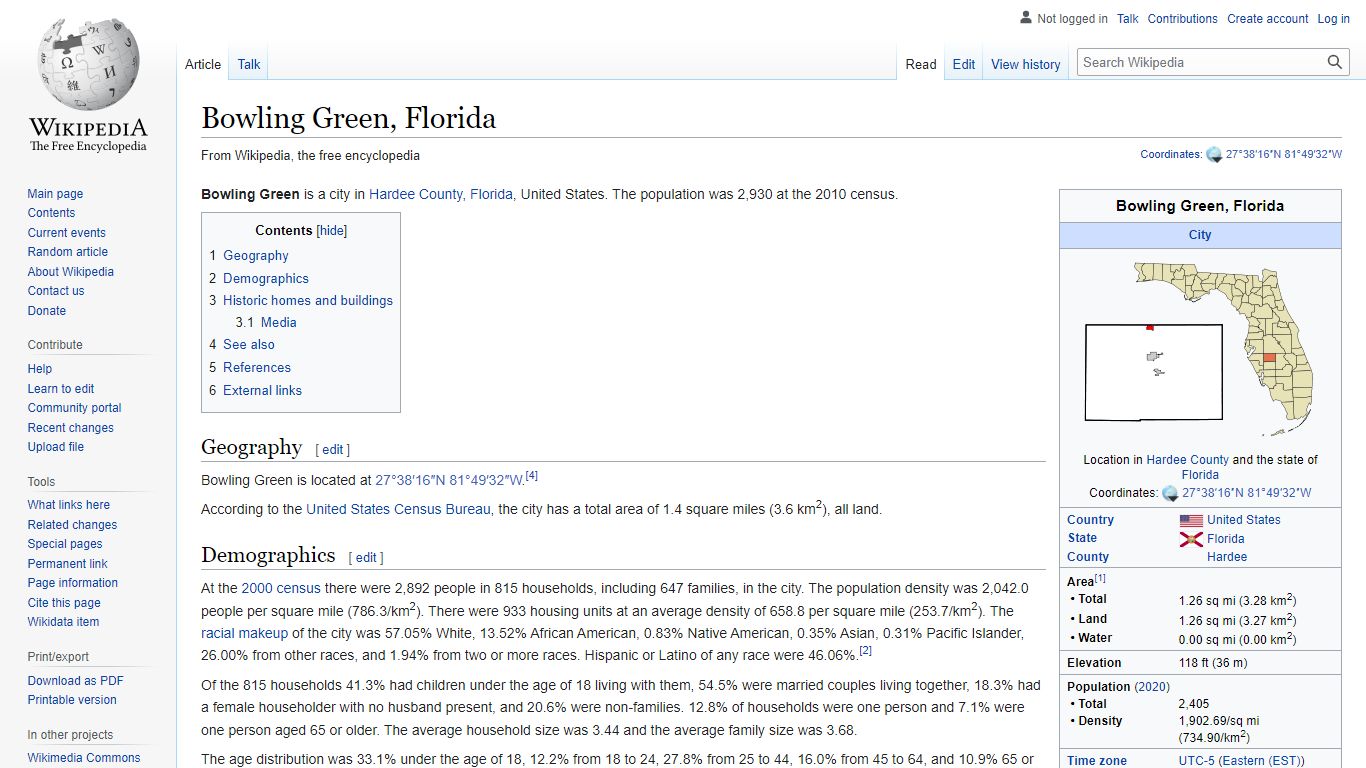Open the Log in link
The width and height of the screenshot is (1366, 768).
point(1334,18)
